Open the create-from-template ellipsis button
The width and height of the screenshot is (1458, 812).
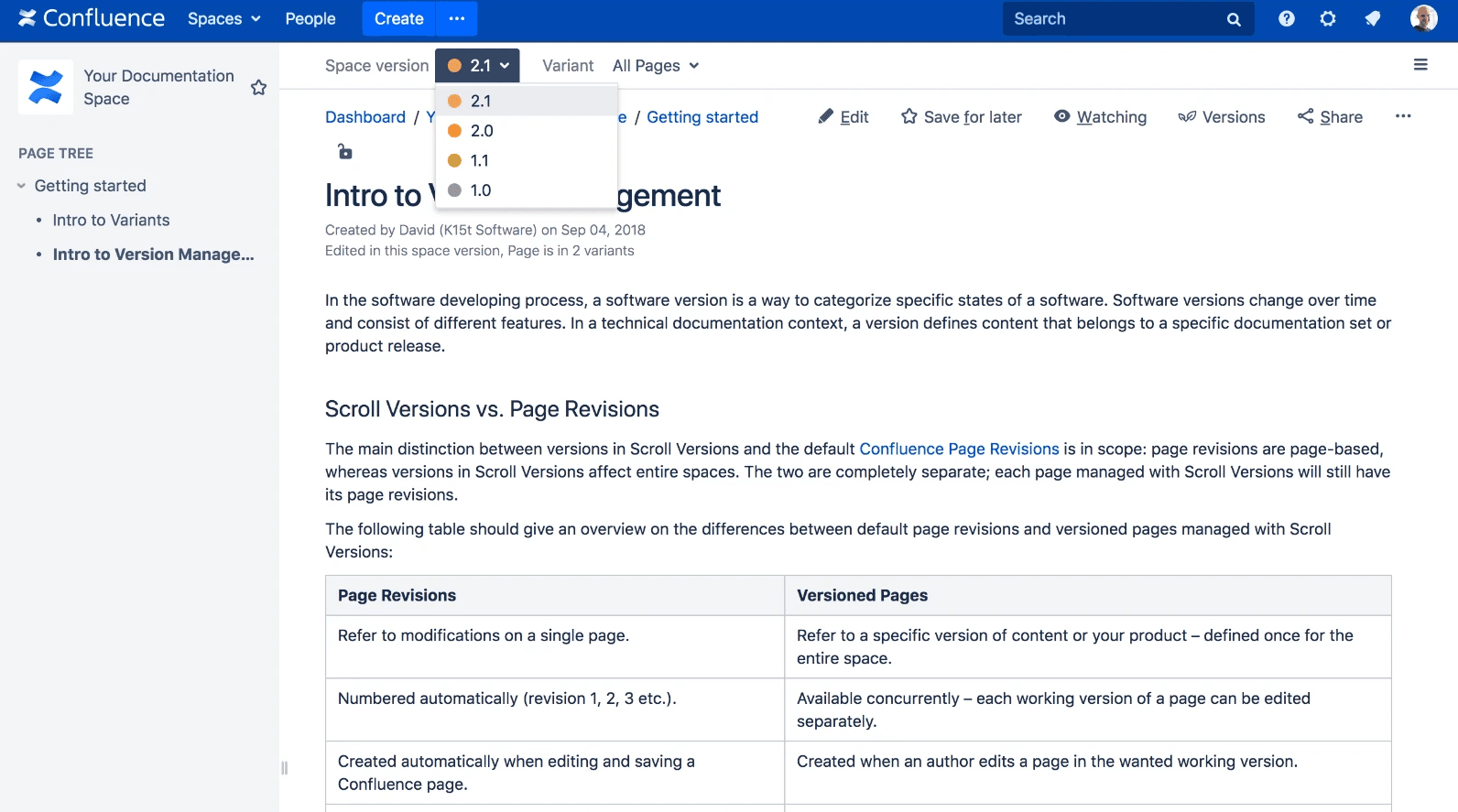tap(457, 18)
